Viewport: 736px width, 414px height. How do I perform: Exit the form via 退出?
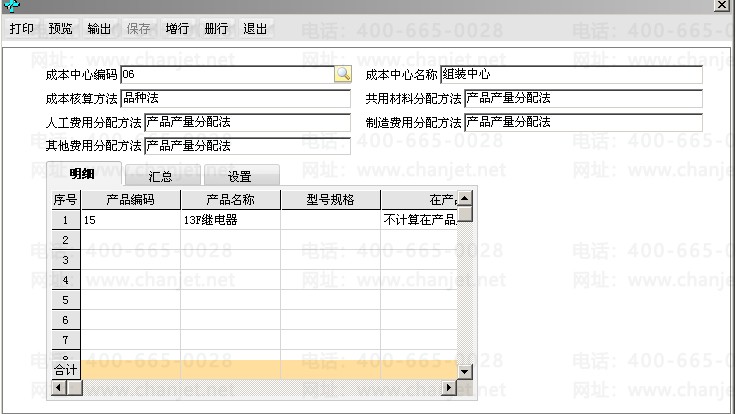[x=255, y=29]
